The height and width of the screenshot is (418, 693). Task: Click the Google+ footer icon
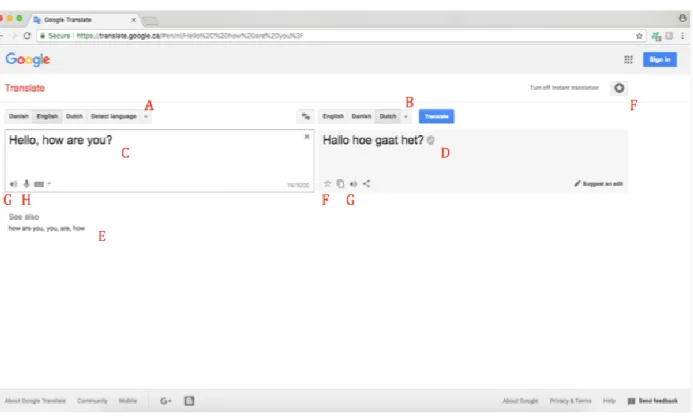pos(166,401)
